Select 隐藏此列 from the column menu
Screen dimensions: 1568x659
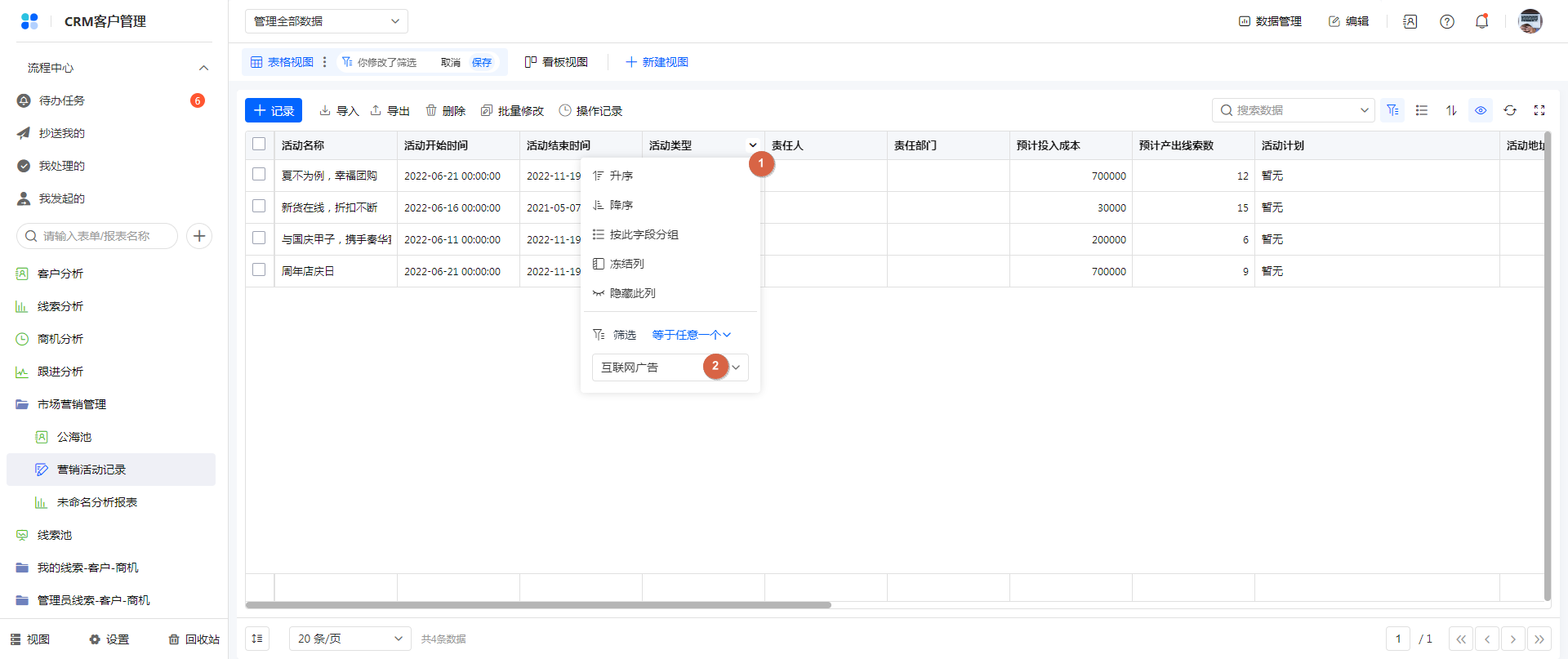(632, 293)
